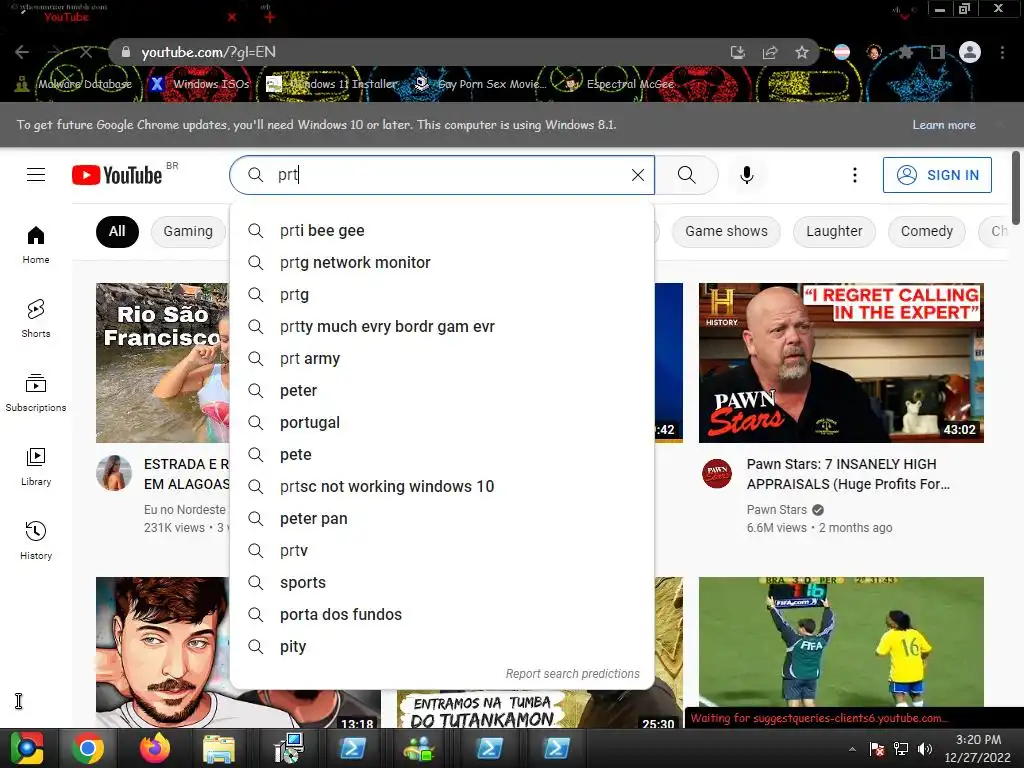Choose "prtsc not working windows 10"
The width and height of the screenshot is (1024, 768).
tap(442, 487)
